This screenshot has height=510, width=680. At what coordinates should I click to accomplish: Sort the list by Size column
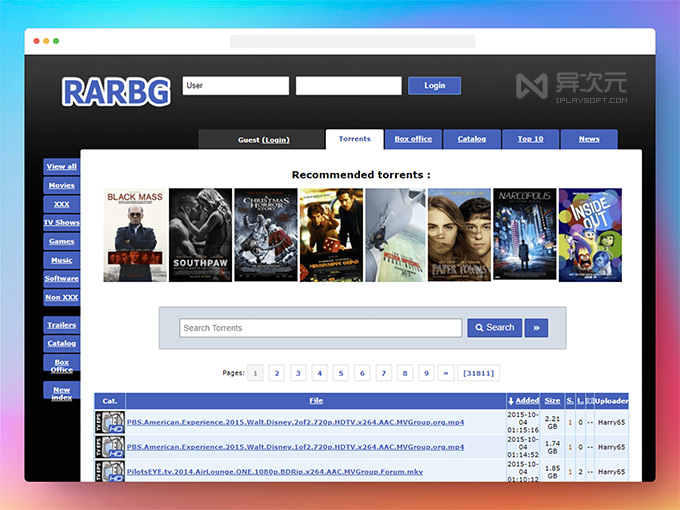point(553,400)
